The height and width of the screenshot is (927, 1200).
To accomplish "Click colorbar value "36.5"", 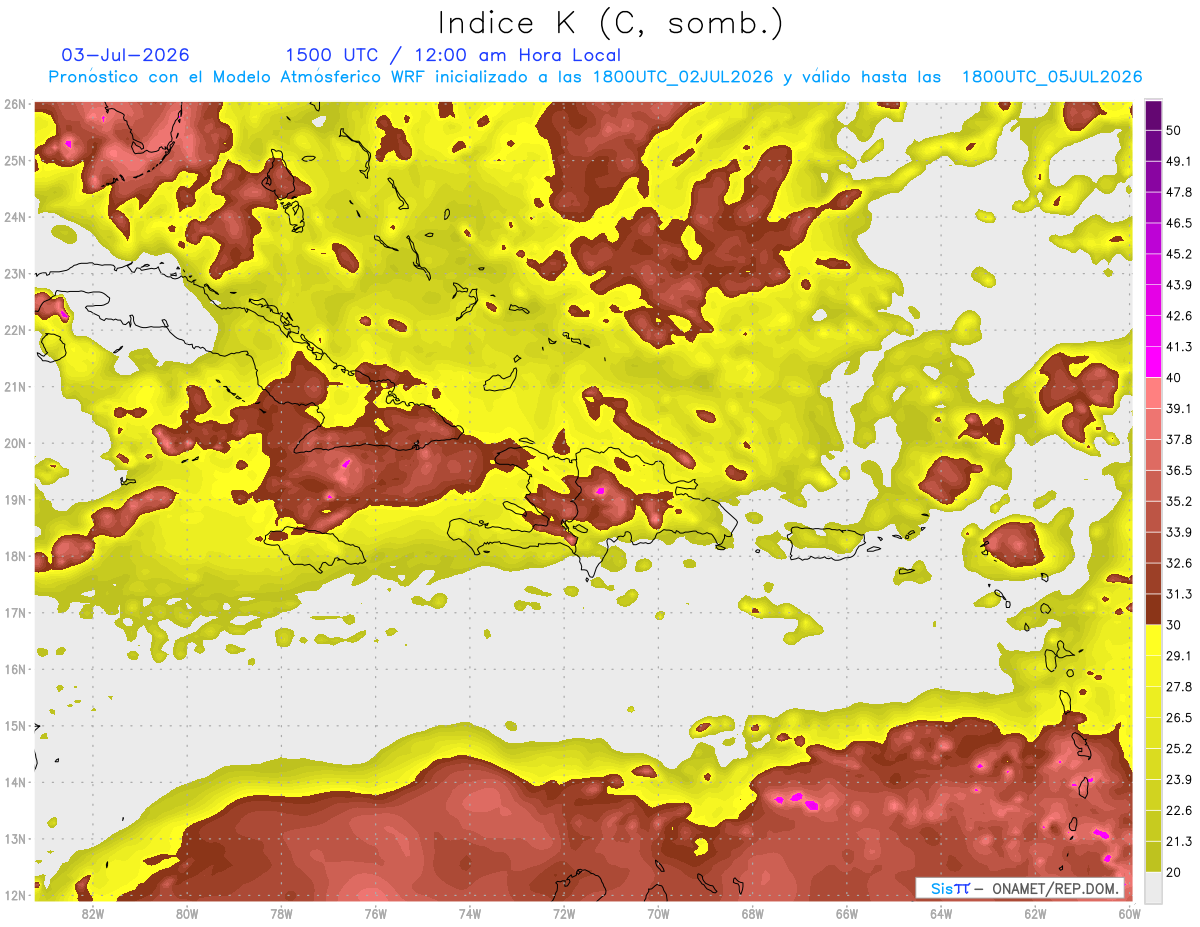I will [1178, 470].
